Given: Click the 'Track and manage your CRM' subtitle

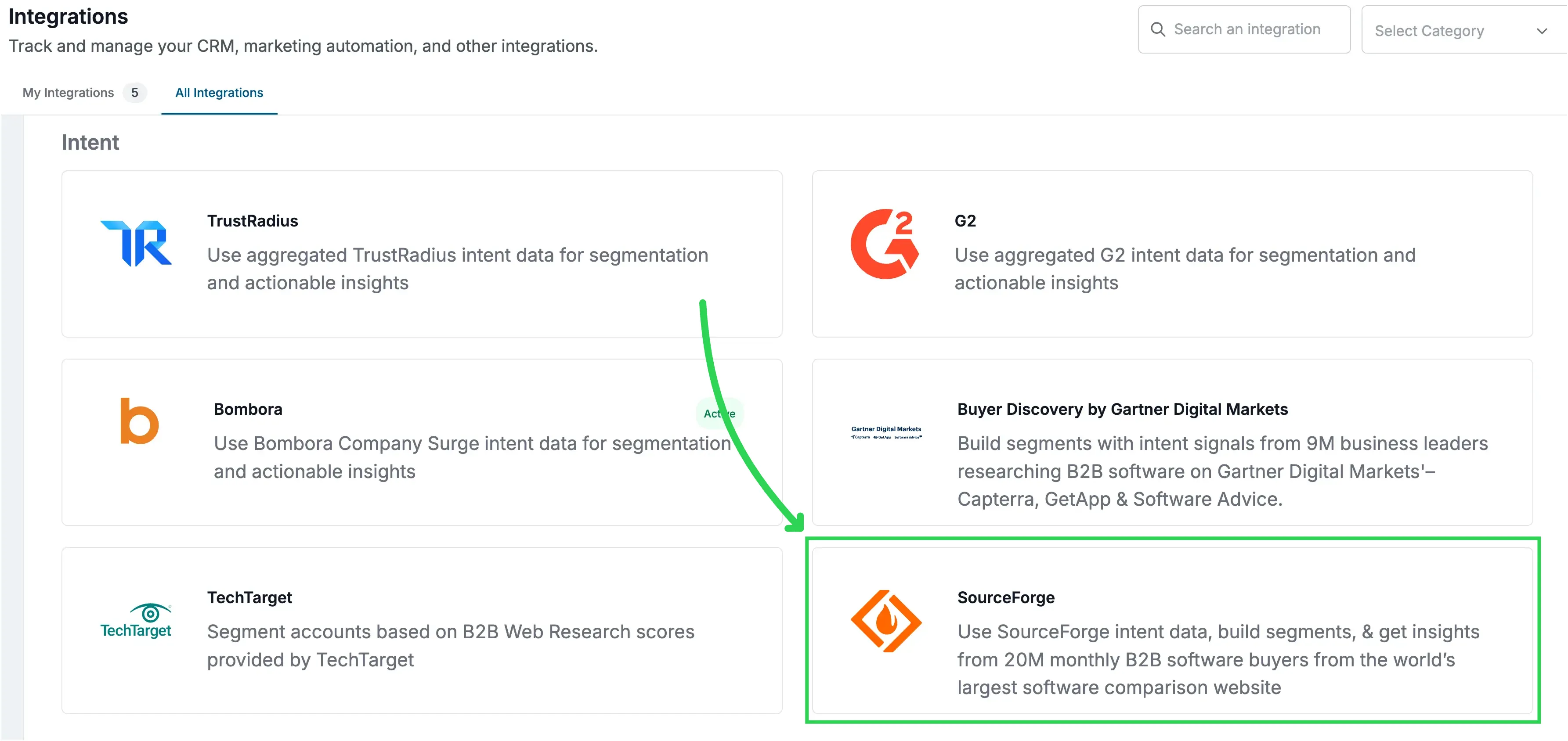Looking at the screenshot, I should pyautogui.click(x=303, y=46).
